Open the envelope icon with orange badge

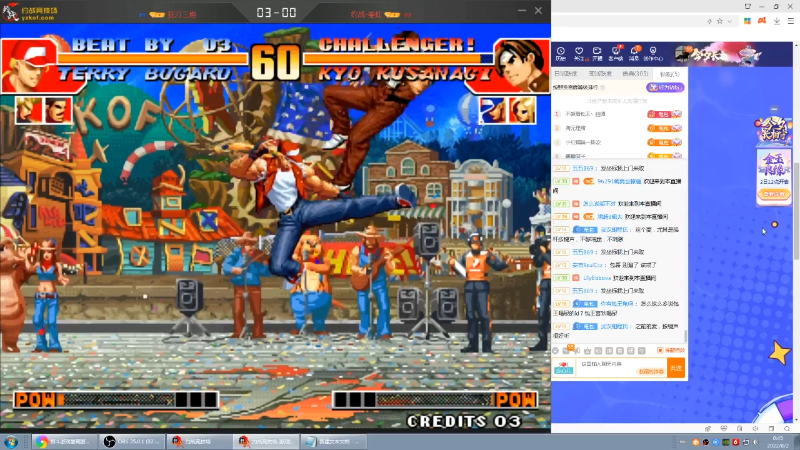pos(566,350)
